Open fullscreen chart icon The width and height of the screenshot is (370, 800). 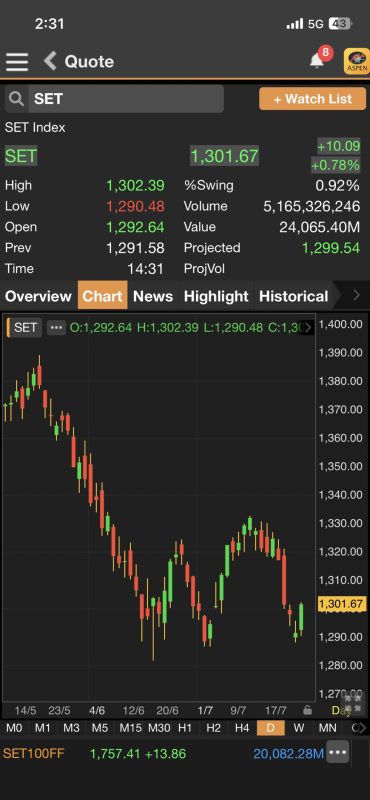pos(352,705)
